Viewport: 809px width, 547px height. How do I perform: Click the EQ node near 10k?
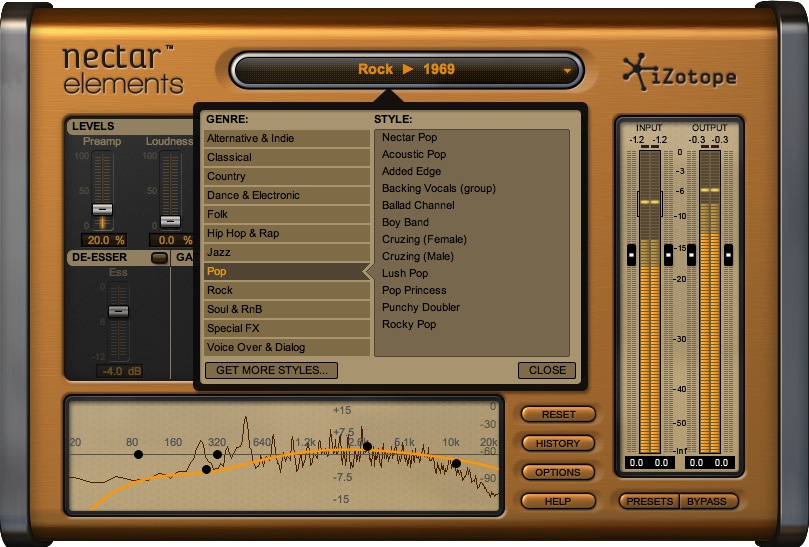[456, 463]
